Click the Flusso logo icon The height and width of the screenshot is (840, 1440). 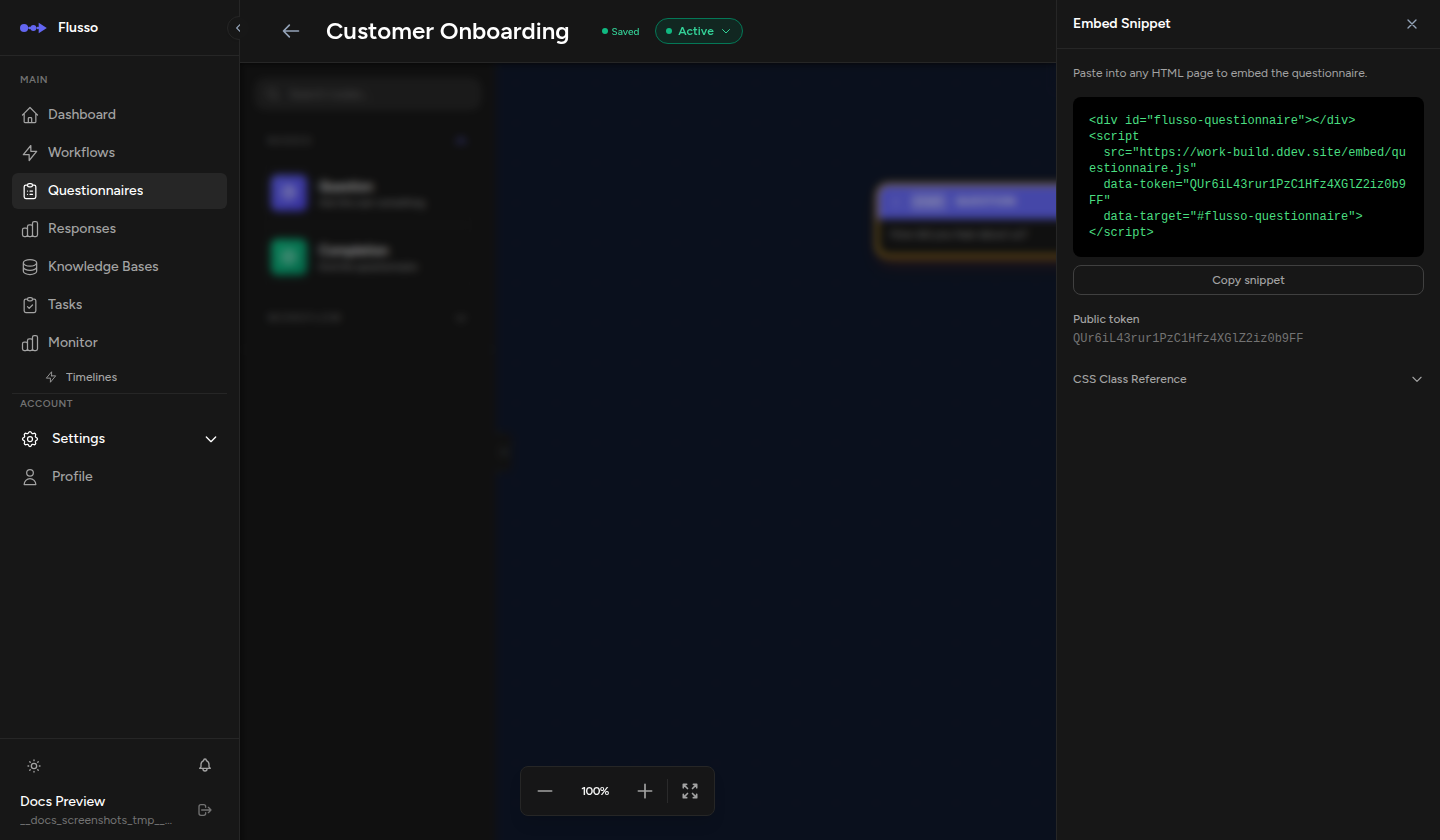[x=33, y=28]
